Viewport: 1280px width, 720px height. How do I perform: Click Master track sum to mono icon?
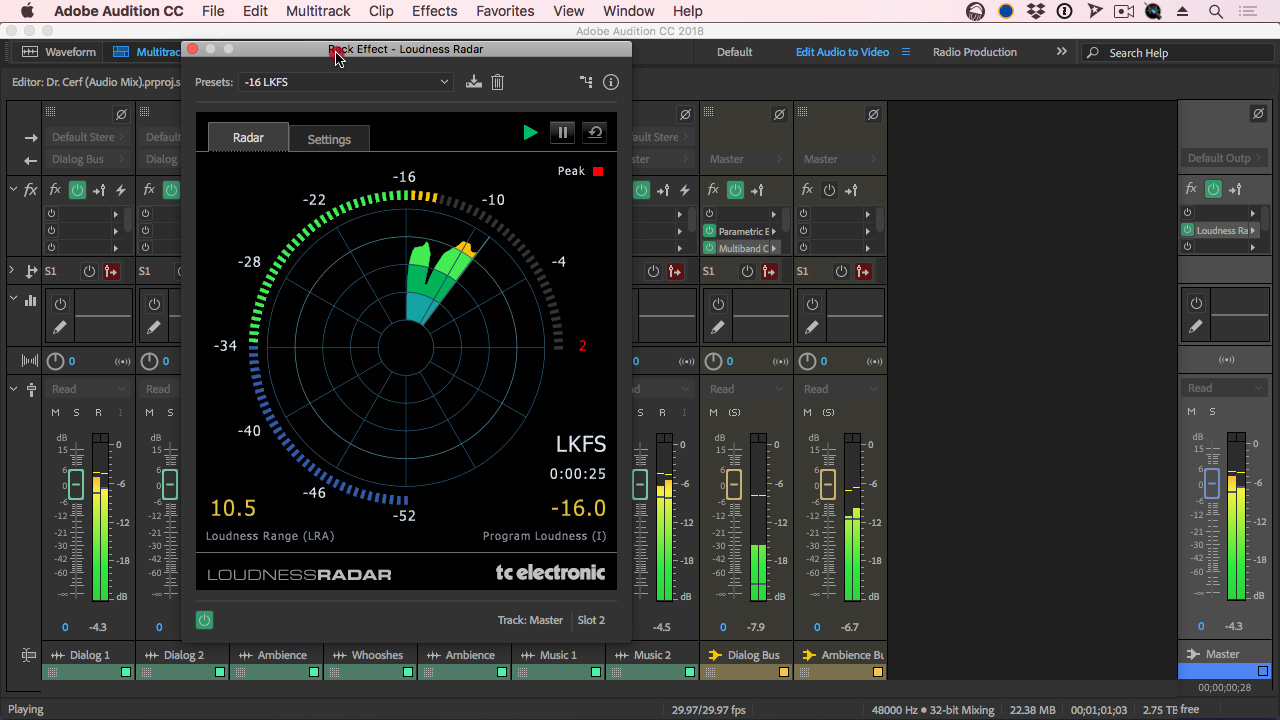(x=1225, y=360)
